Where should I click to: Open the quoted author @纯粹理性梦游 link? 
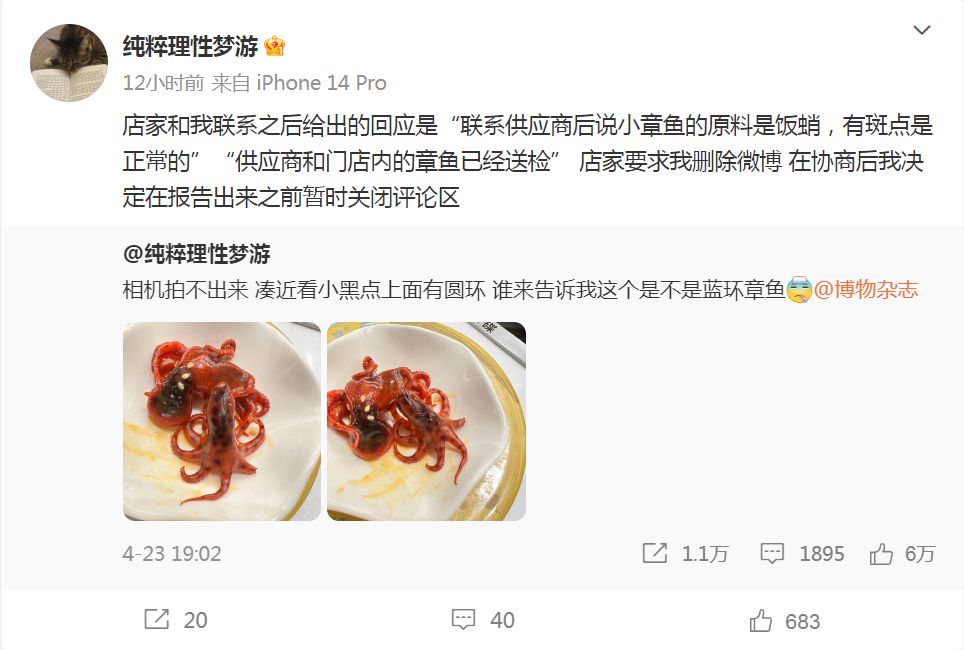tap(197, 254)
